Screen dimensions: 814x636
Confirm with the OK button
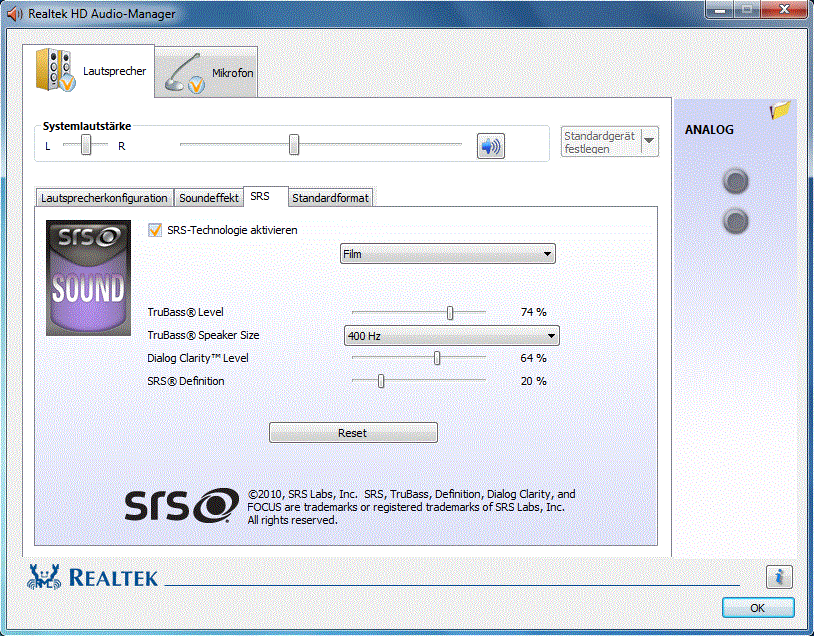[758, 608]
